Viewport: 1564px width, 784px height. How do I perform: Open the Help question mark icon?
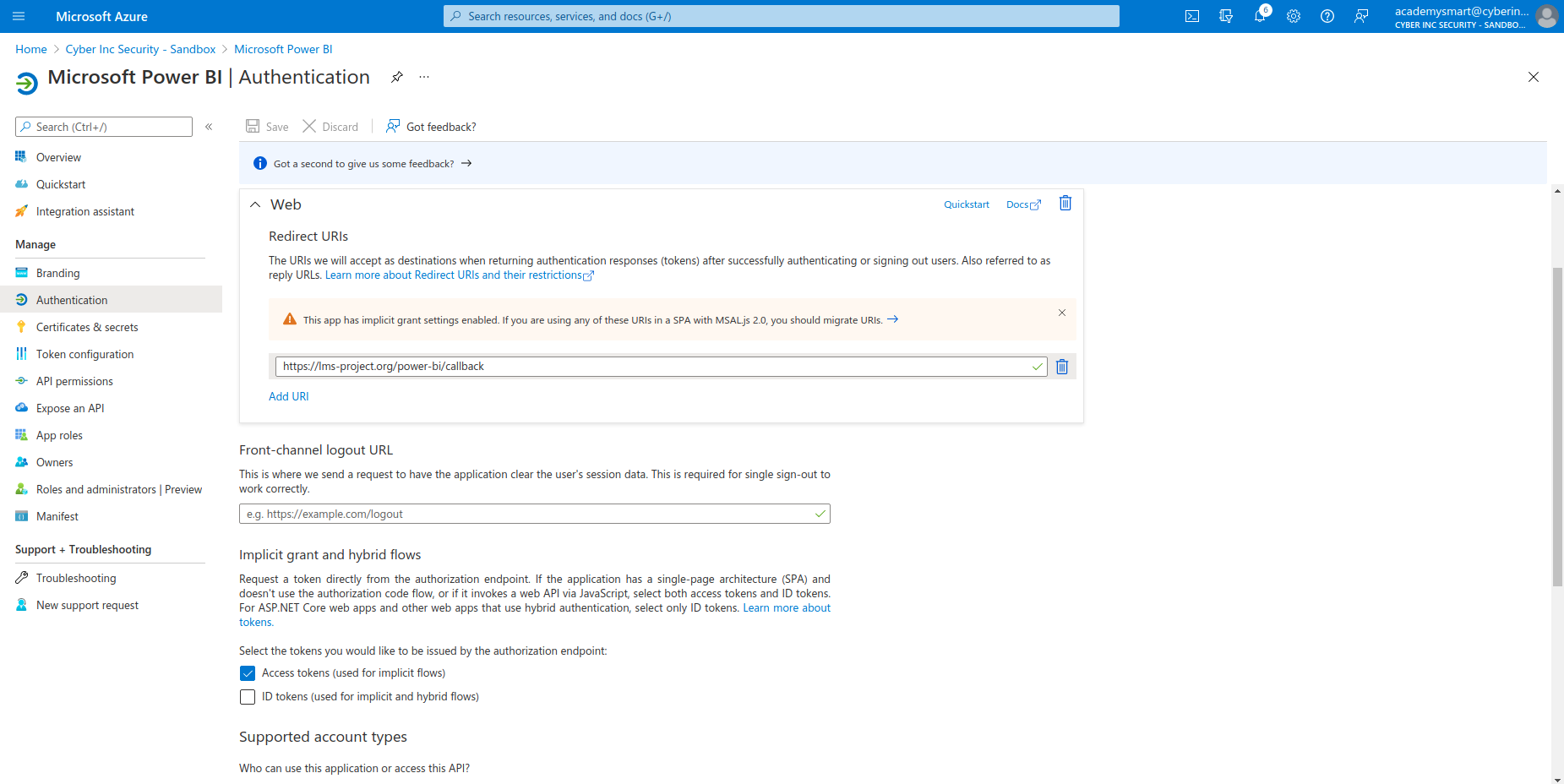click(1327, 16)
